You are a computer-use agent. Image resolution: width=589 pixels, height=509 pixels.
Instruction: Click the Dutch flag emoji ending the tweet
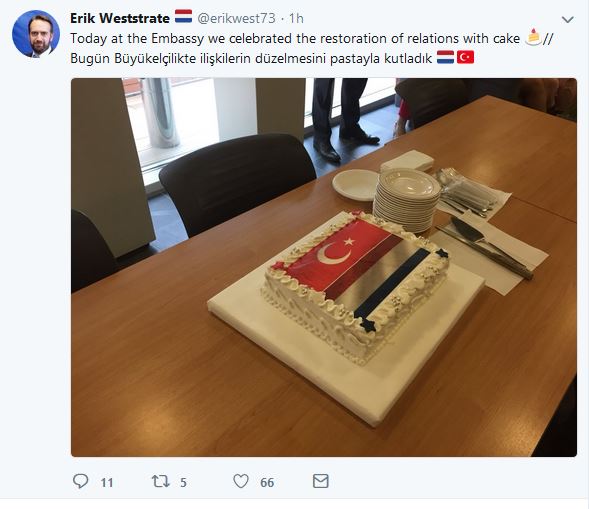[x=446, y=57]
